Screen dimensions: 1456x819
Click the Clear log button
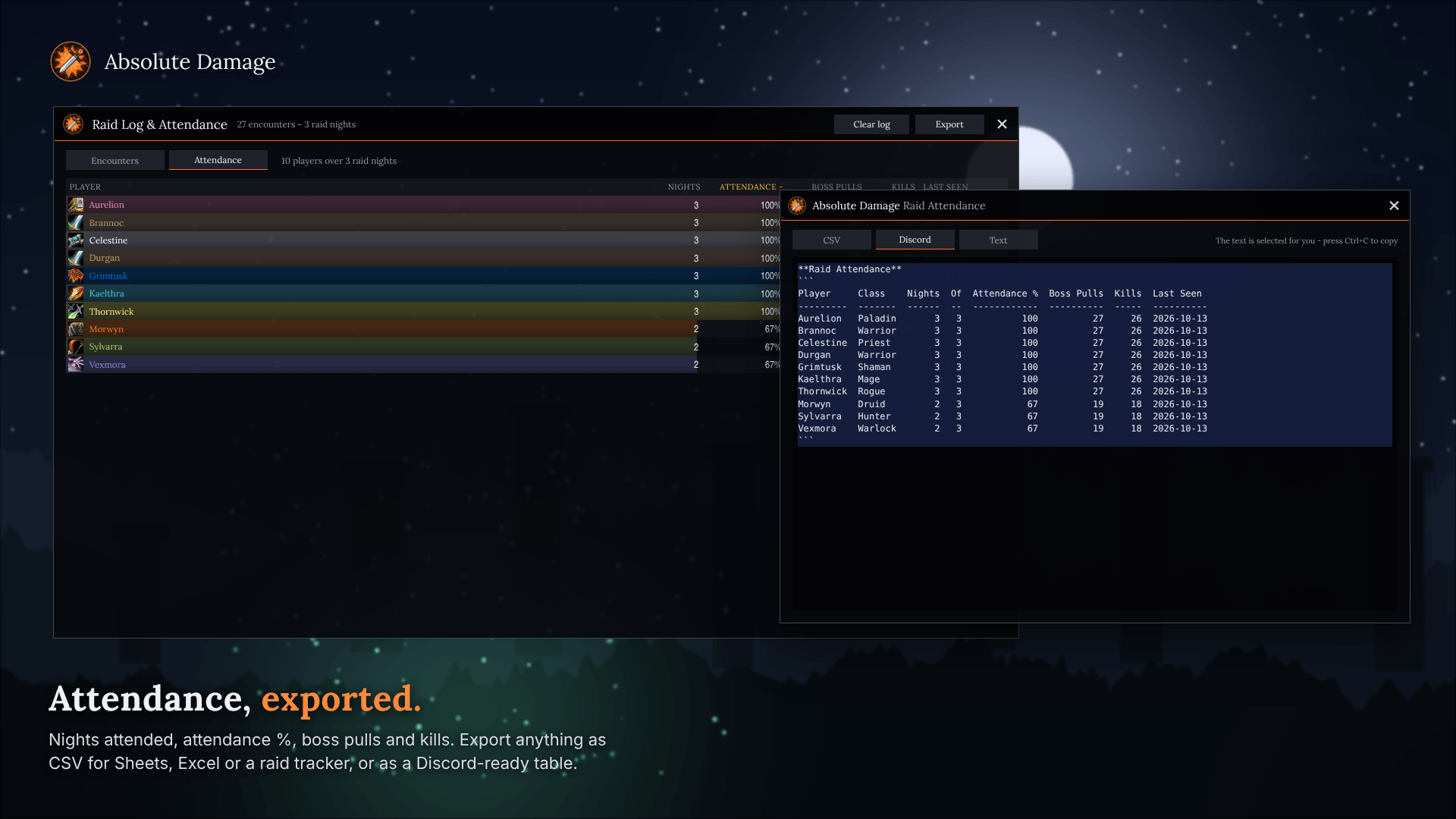tap(871, 124)
